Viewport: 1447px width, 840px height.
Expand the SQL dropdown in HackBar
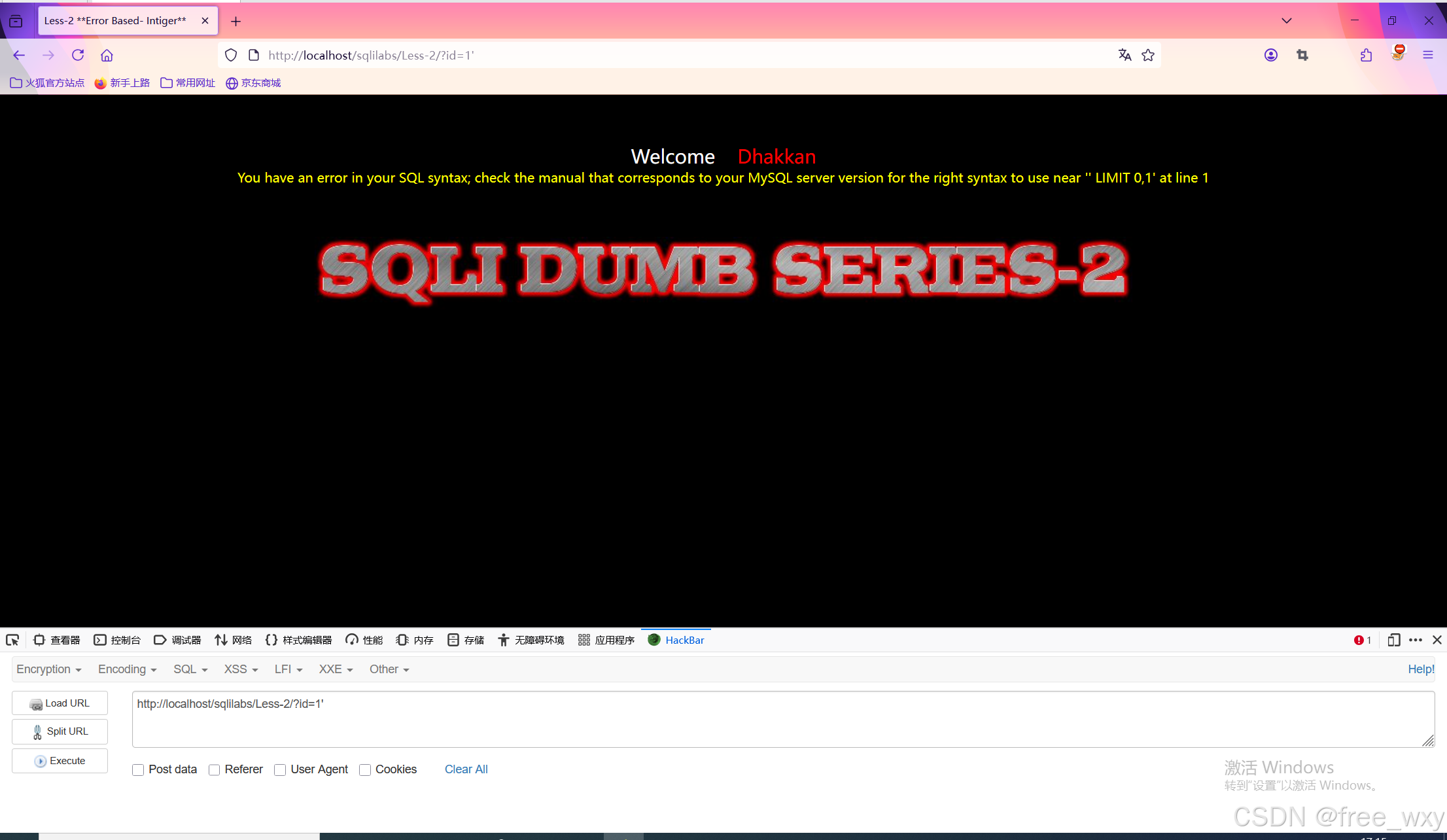pyautogui.click(x=190, y=669)
